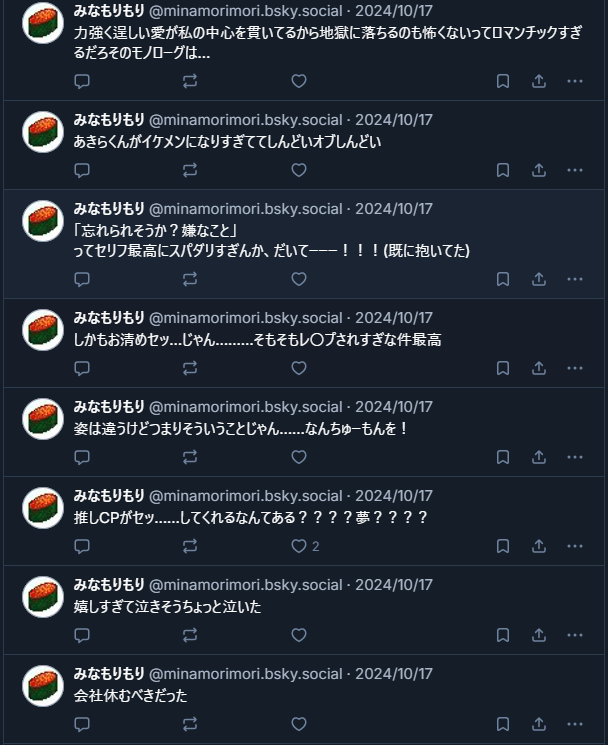Like the 推しCP post with 2 likes
This screenshot has width=608, height=745.
click(299, 546)
